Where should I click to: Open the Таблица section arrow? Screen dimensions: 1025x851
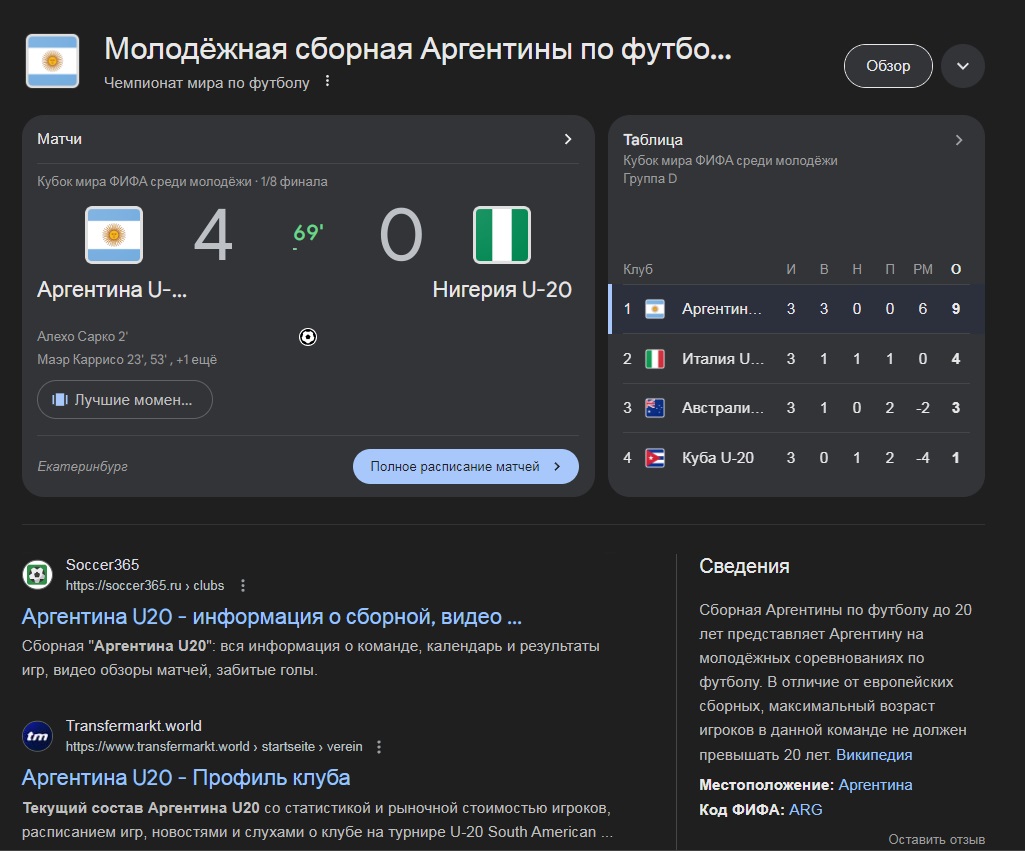[958, 140]
